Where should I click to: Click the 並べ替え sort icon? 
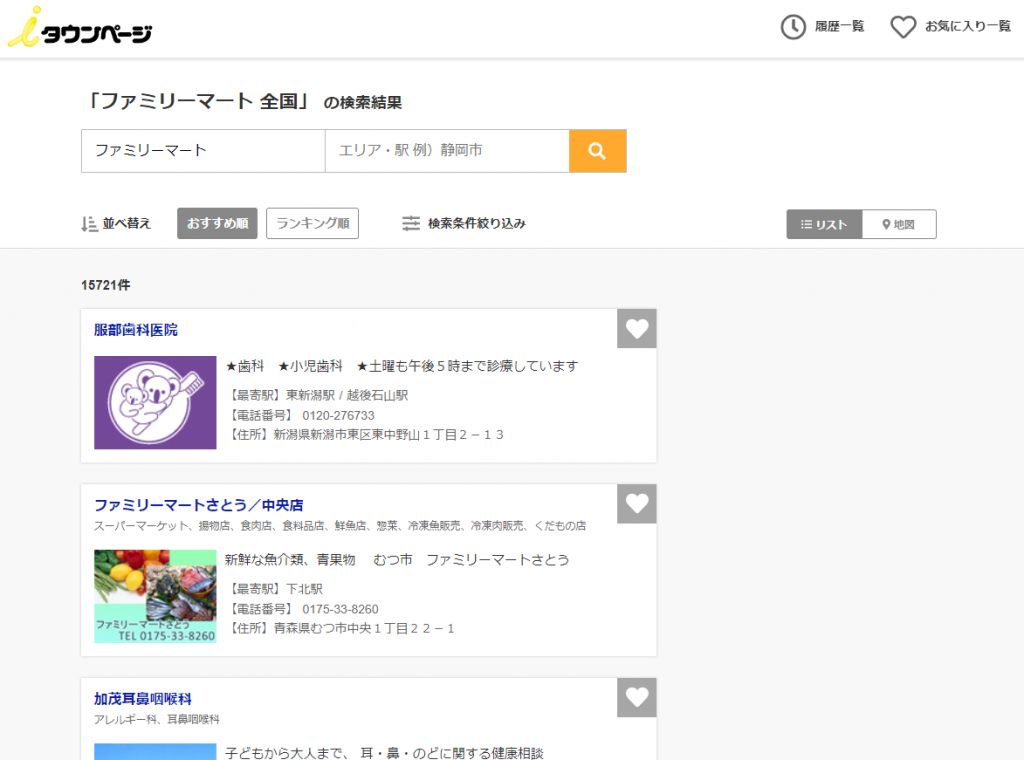89,224
